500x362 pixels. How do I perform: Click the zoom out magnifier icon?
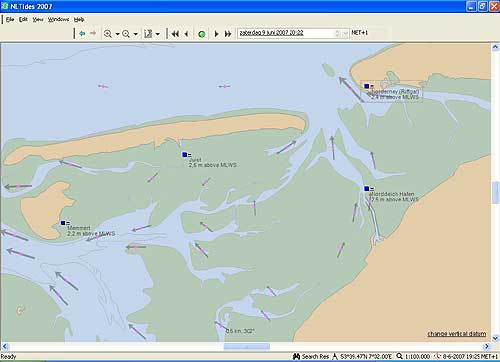126,34
